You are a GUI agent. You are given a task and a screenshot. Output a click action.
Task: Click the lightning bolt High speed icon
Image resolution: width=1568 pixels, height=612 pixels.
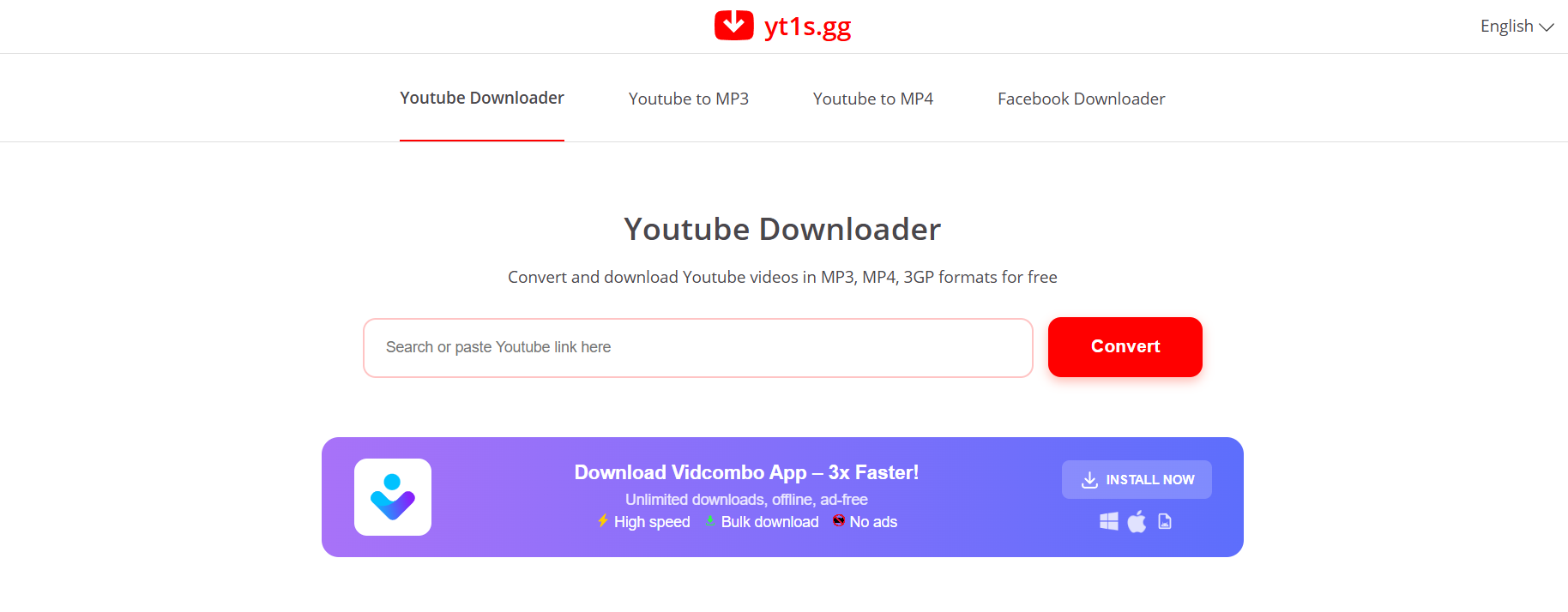tap(603, 521)
